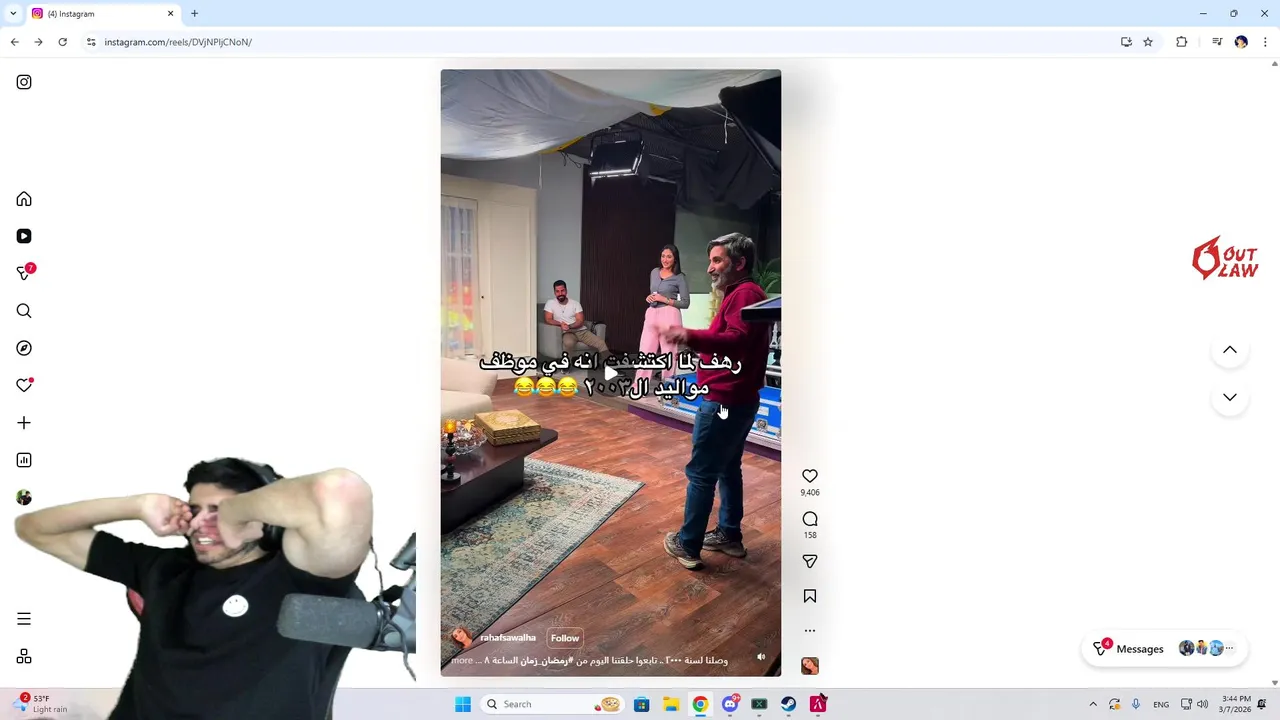Open the Chrome profile avatar
The width and height of the screenshot is (1280, 720).
pos(1241,42)
